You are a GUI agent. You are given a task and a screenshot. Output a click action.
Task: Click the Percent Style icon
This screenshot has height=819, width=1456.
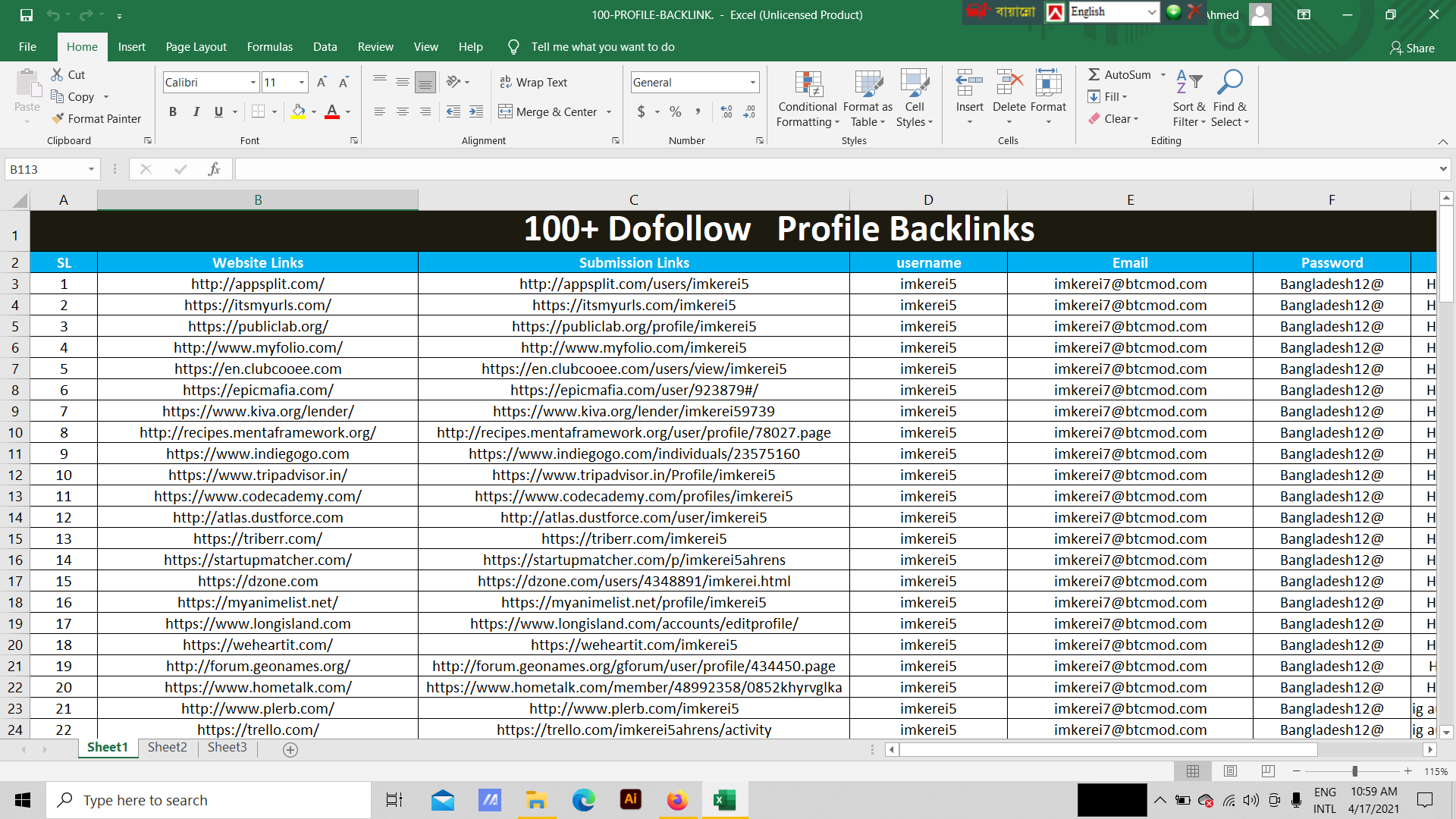coord(676,111)
